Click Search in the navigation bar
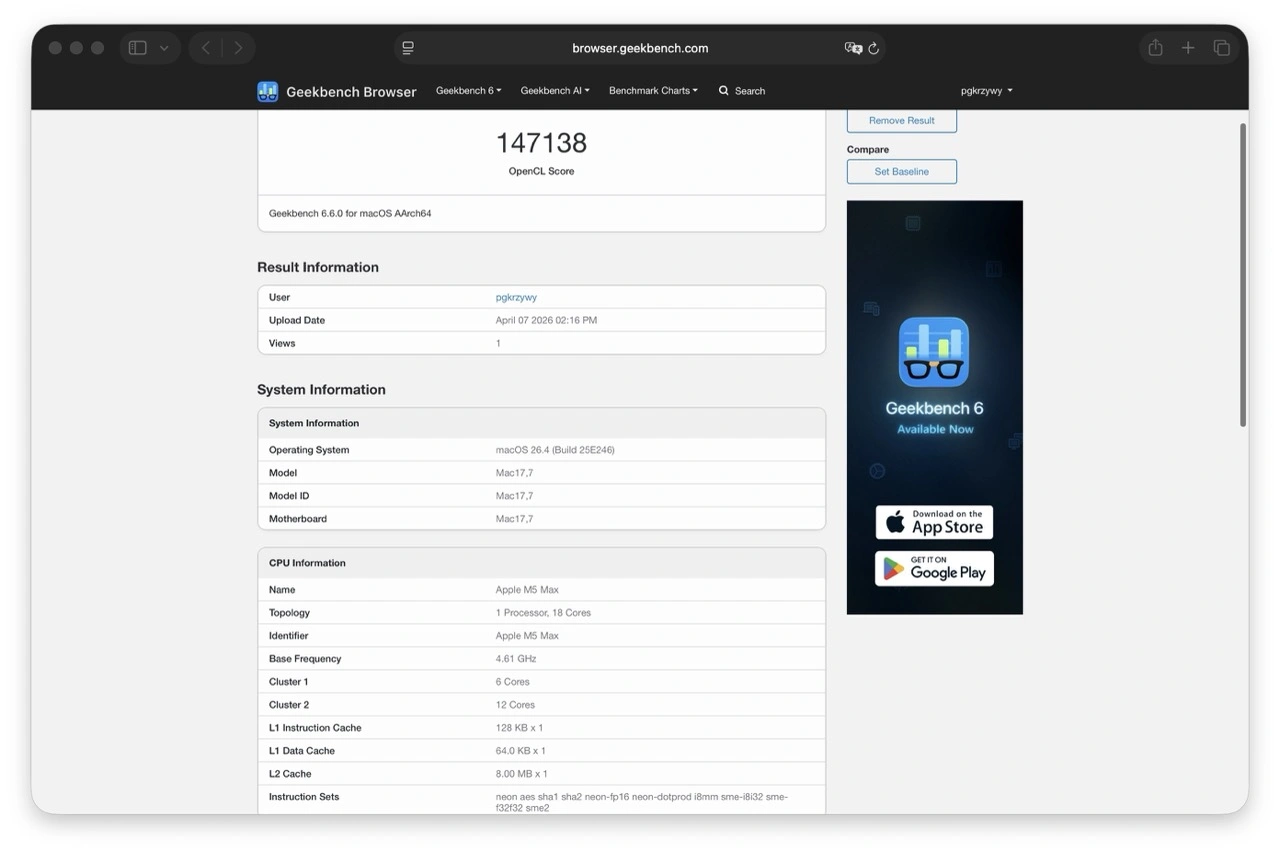 click(742, 91)
